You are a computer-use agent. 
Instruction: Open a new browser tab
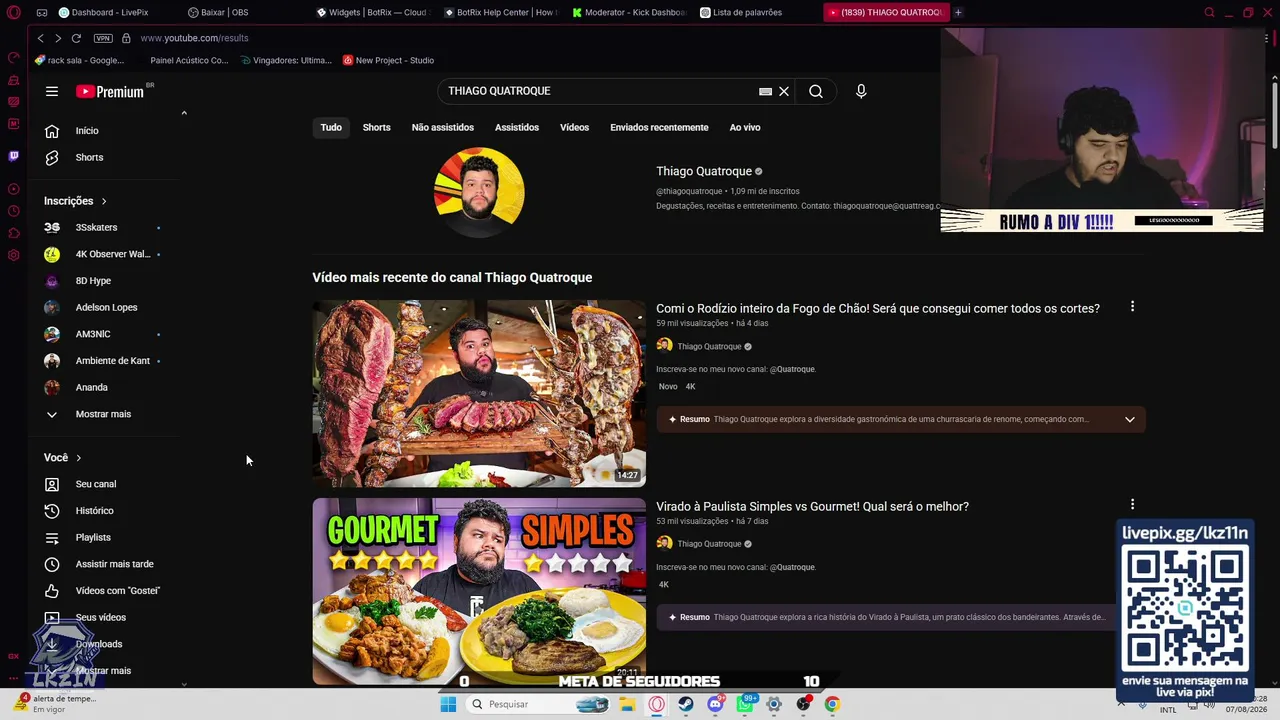958,13
